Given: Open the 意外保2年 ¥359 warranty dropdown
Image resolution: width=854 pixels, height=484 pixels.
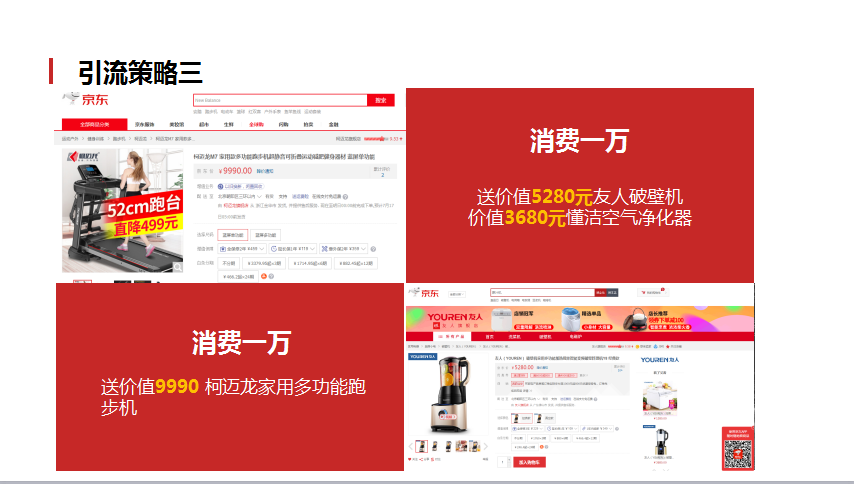Looking at the screenshot, I should (x=343, y=249).
